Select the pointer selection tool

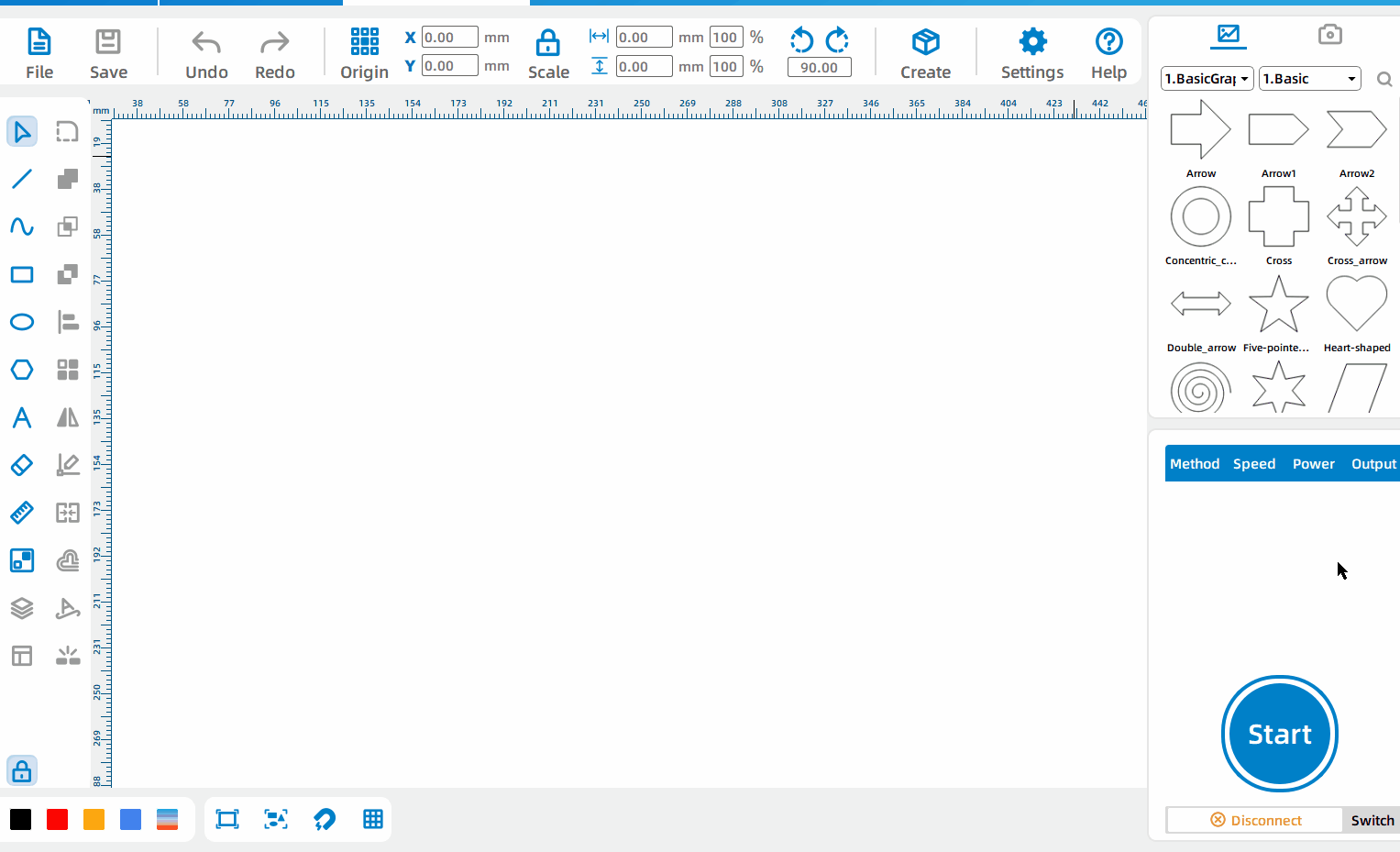[x=22, y=131]
